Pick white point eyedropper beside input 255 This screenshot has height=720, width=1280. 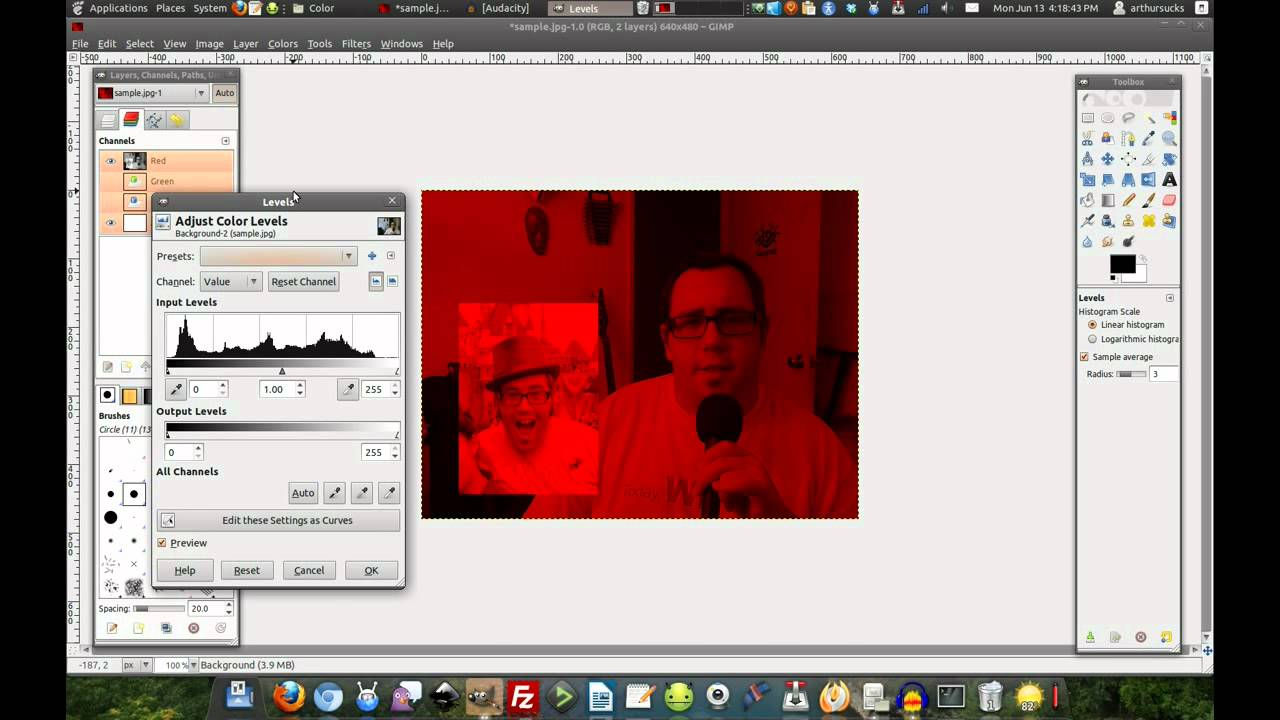pos(348,389)
